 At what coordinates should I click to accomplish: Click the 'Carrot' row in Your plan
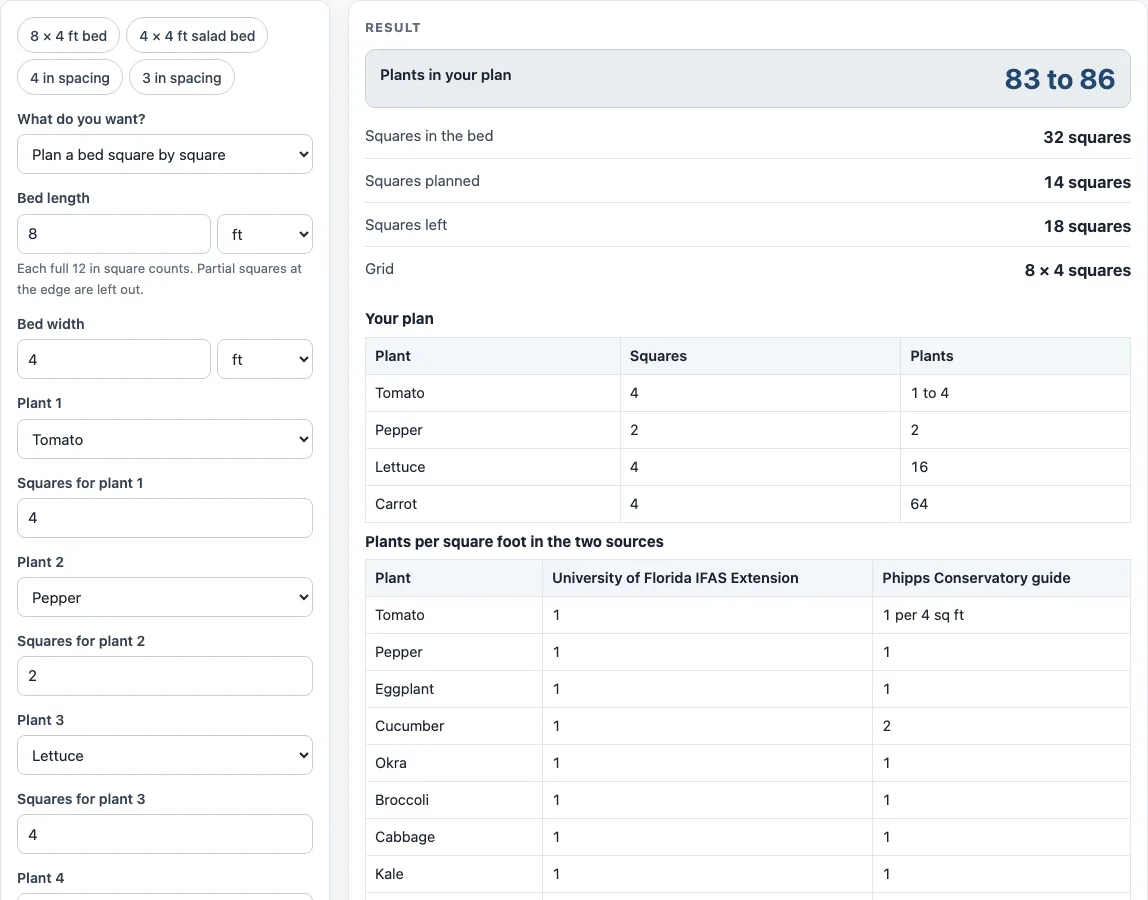(748, 504)
